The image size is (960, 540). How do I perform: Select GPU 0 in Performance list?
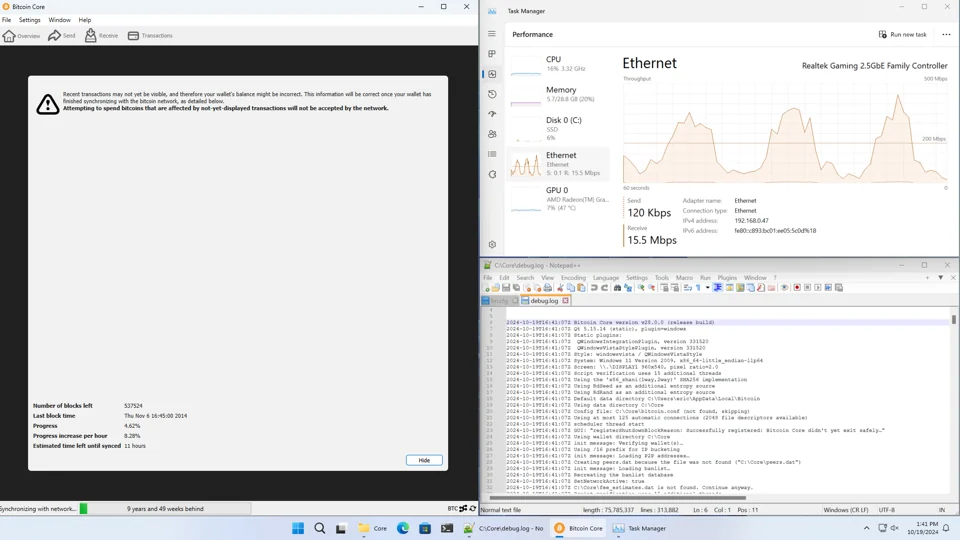560,198
